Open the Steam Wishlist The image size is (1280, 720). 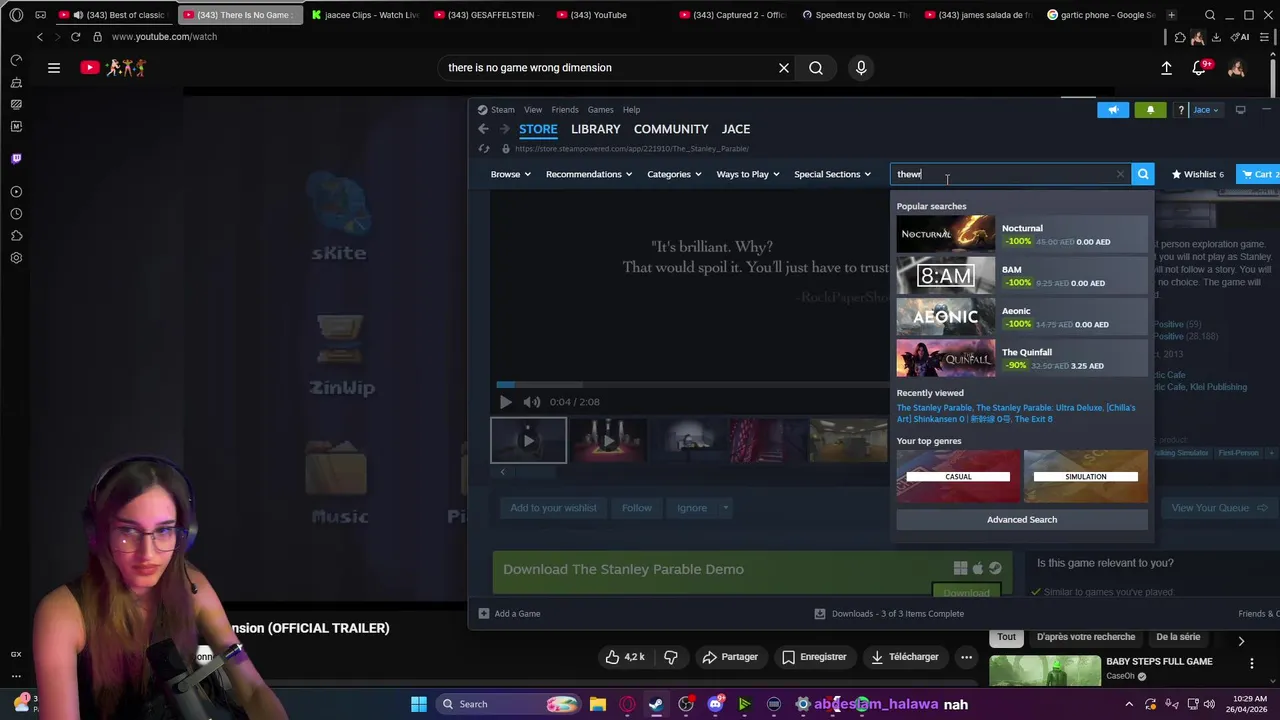pos(1197,174)
